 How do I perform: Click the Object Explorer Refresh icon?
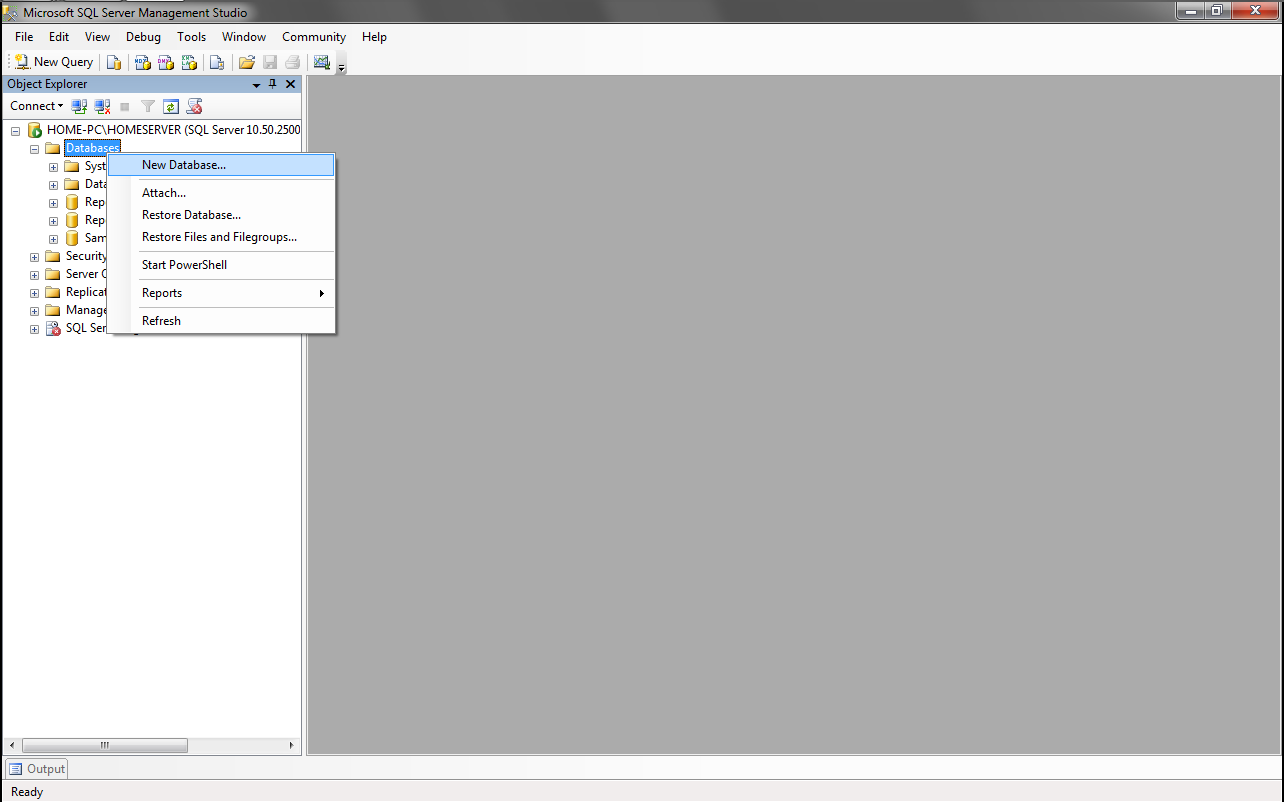pyautogui.click(x=171, y=106)
